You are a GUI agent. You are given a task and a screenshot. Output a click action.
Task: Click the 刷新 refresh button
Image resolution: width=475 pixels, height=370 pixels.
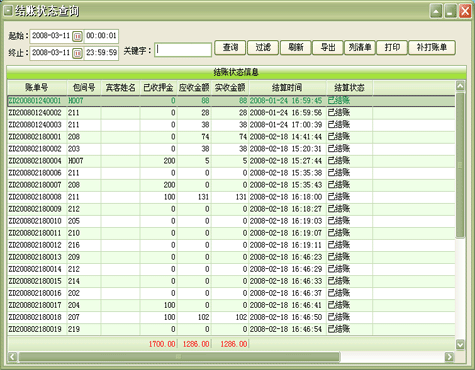295,48
